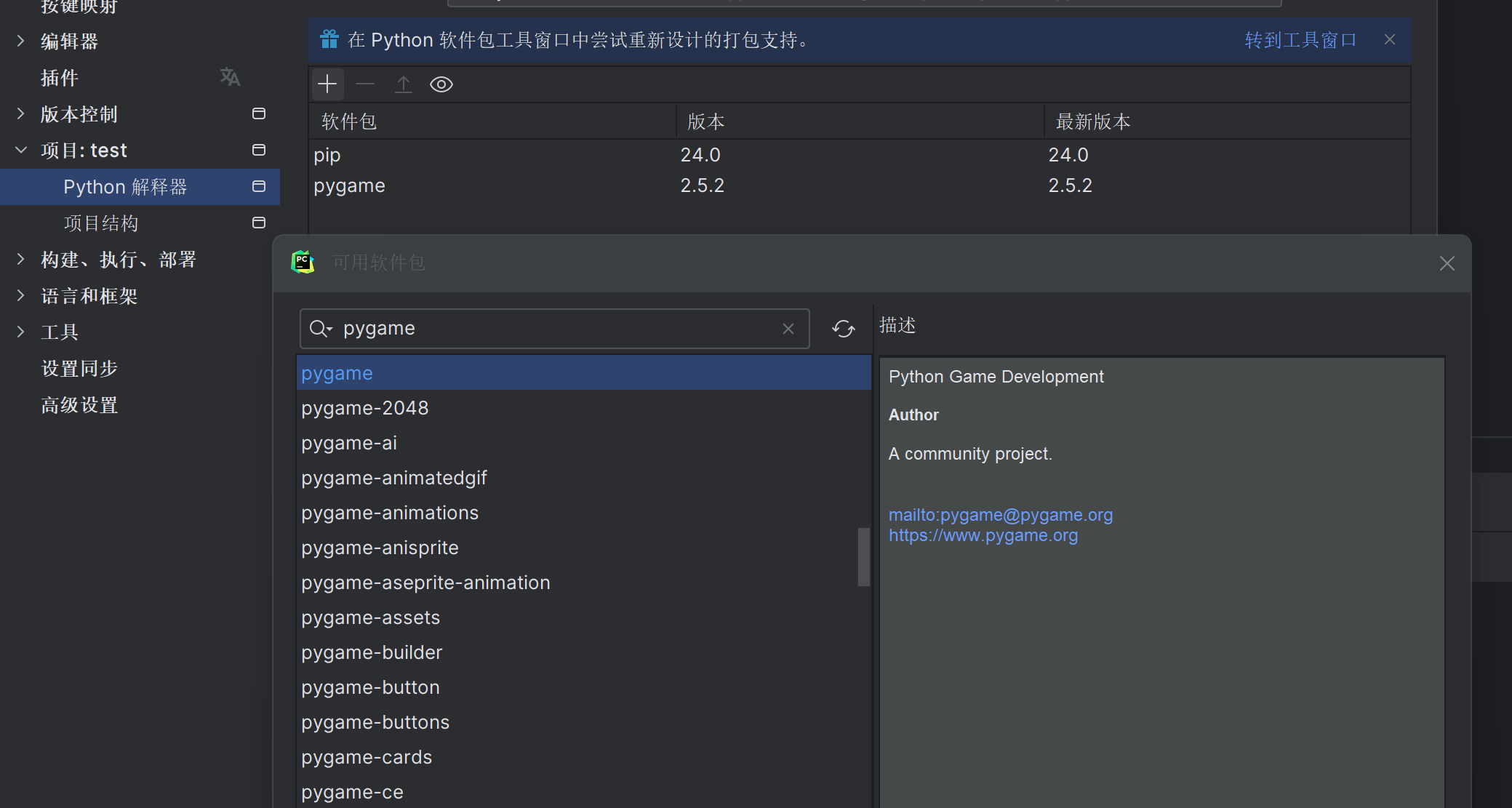This screenshot has height=808, width=1512.
Task: Click the 版本 column header
Action: point(860,121)
